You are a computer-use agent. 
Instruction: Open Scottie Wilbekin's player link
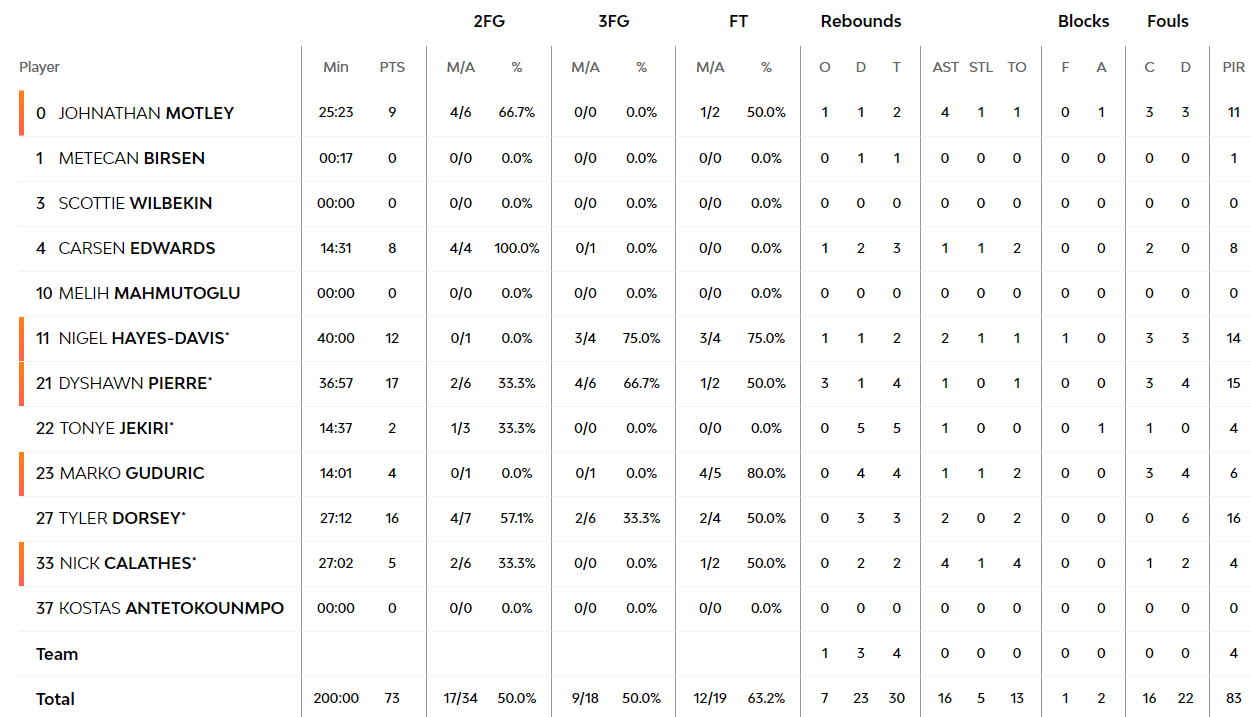point(135,203)
